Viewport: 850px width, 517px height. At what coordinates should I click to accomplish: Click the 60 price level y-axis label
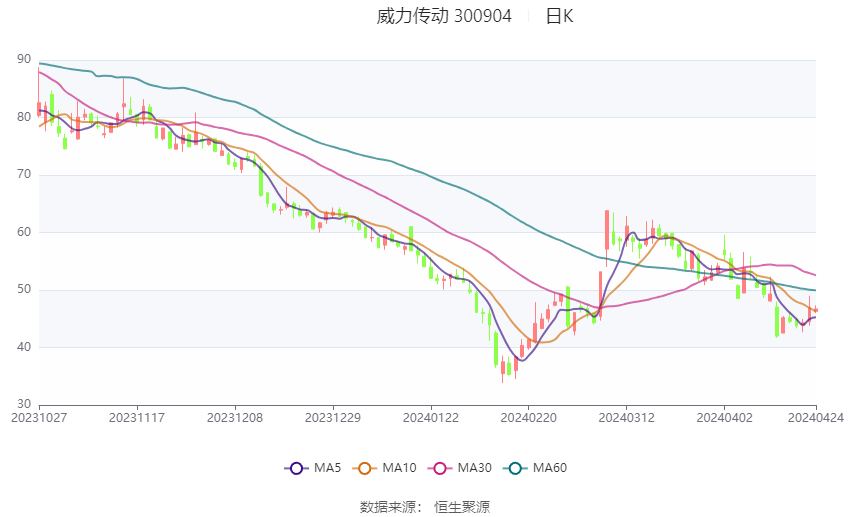point(23,232)
